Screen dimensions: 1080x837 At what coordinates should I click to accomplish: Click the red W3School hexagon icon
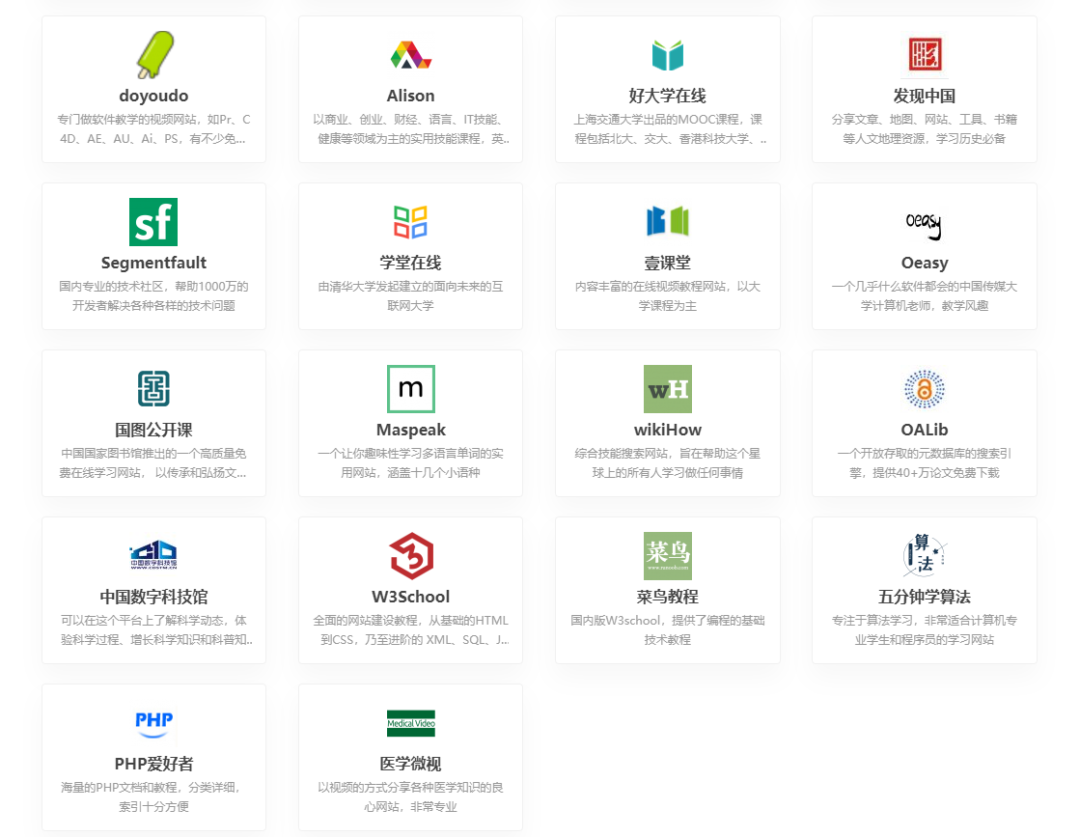[x=410, y=556]
